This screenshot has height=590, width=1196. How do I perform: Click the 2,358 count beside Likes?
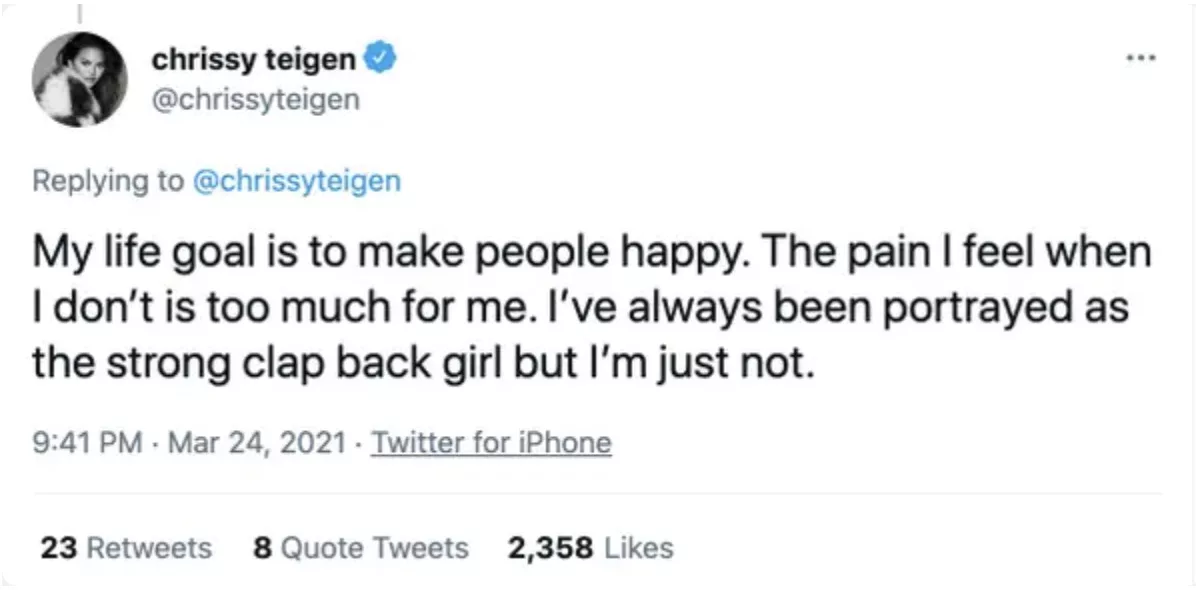(x=551, y=548)
